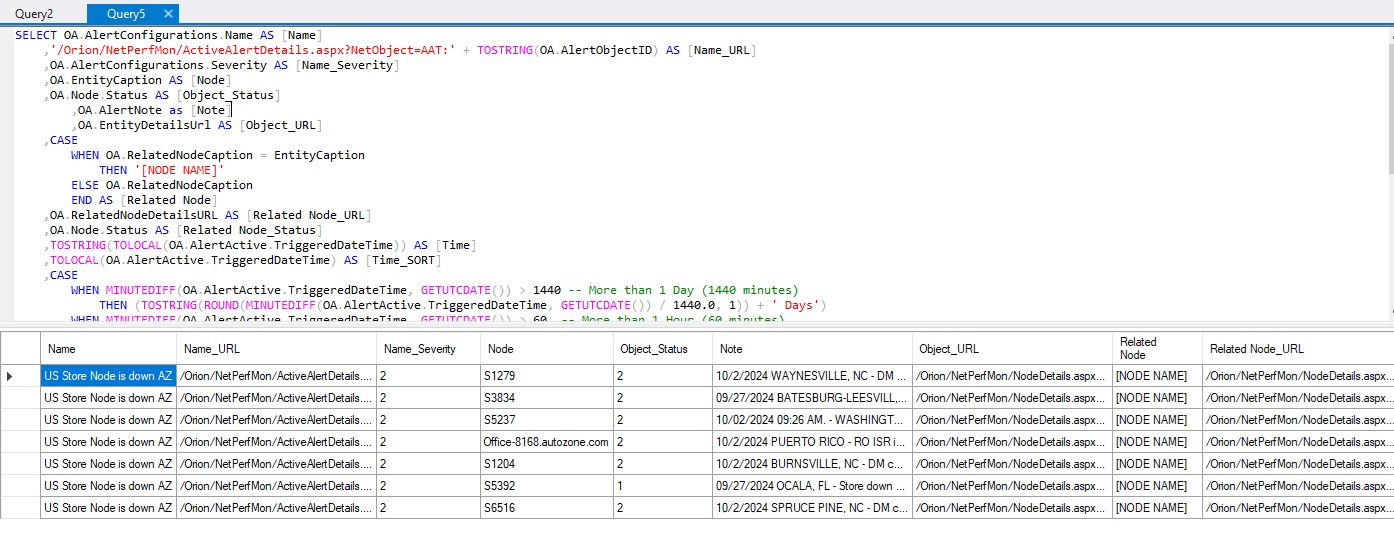
Task: Select the Office-8168.autozone.com node cell
Action: coord(546,442)
